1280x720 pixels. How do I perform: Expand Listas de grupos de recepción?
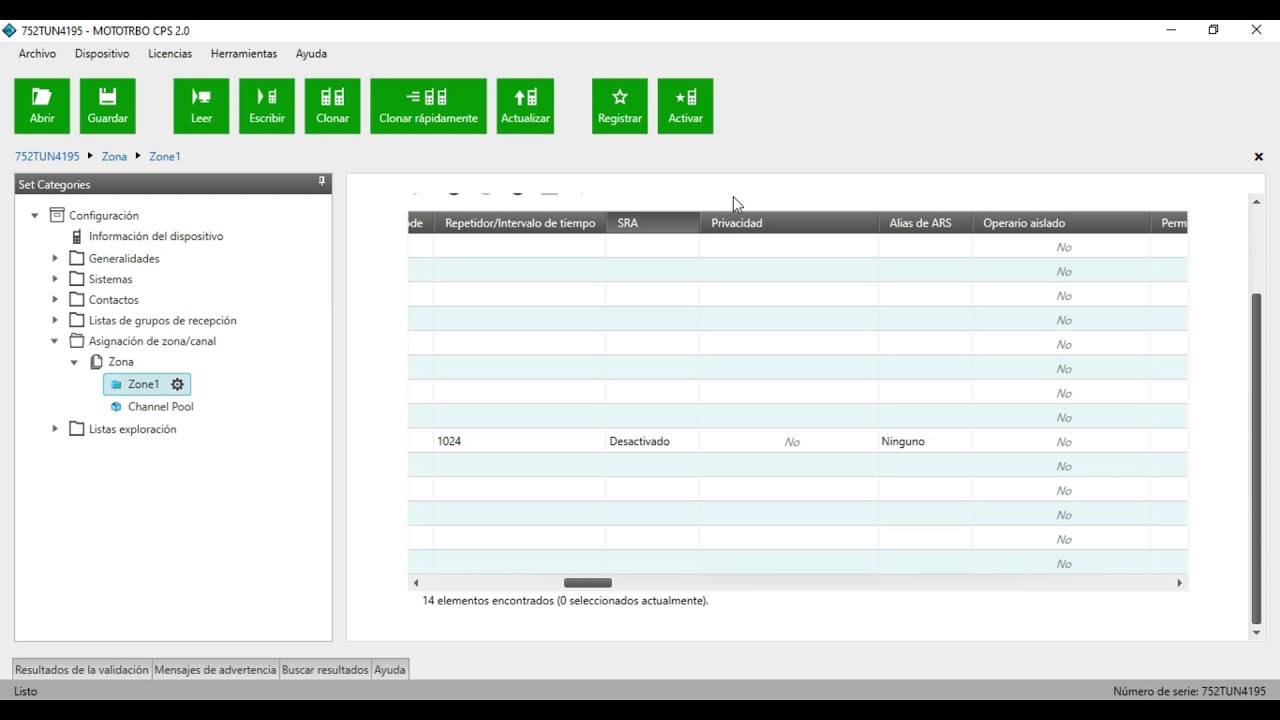[x=55, y=320]
